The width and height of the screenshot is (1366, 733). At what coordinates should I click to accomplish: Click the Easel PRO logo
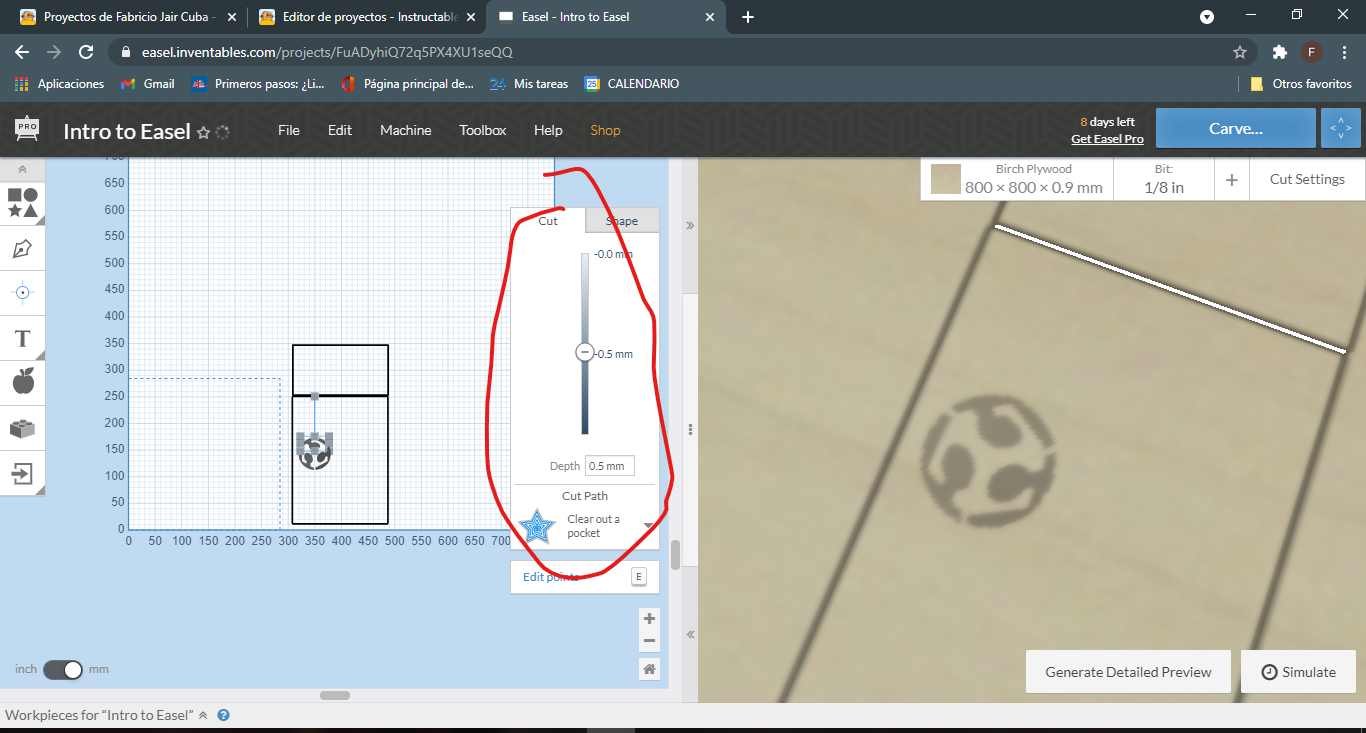pos(27,128)
